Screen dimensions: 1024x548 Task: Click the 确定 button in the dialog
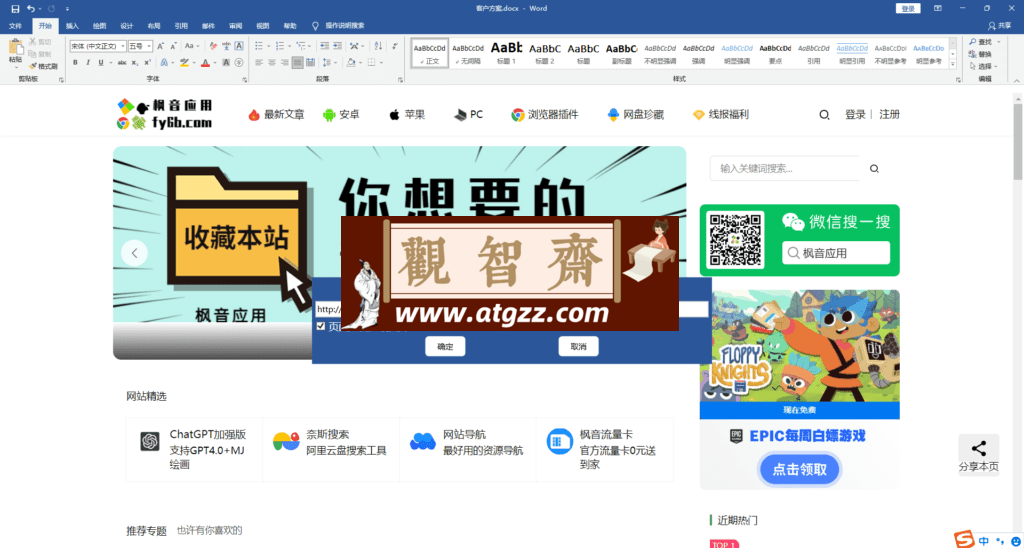pyautogui.click(x=445, y=346)
